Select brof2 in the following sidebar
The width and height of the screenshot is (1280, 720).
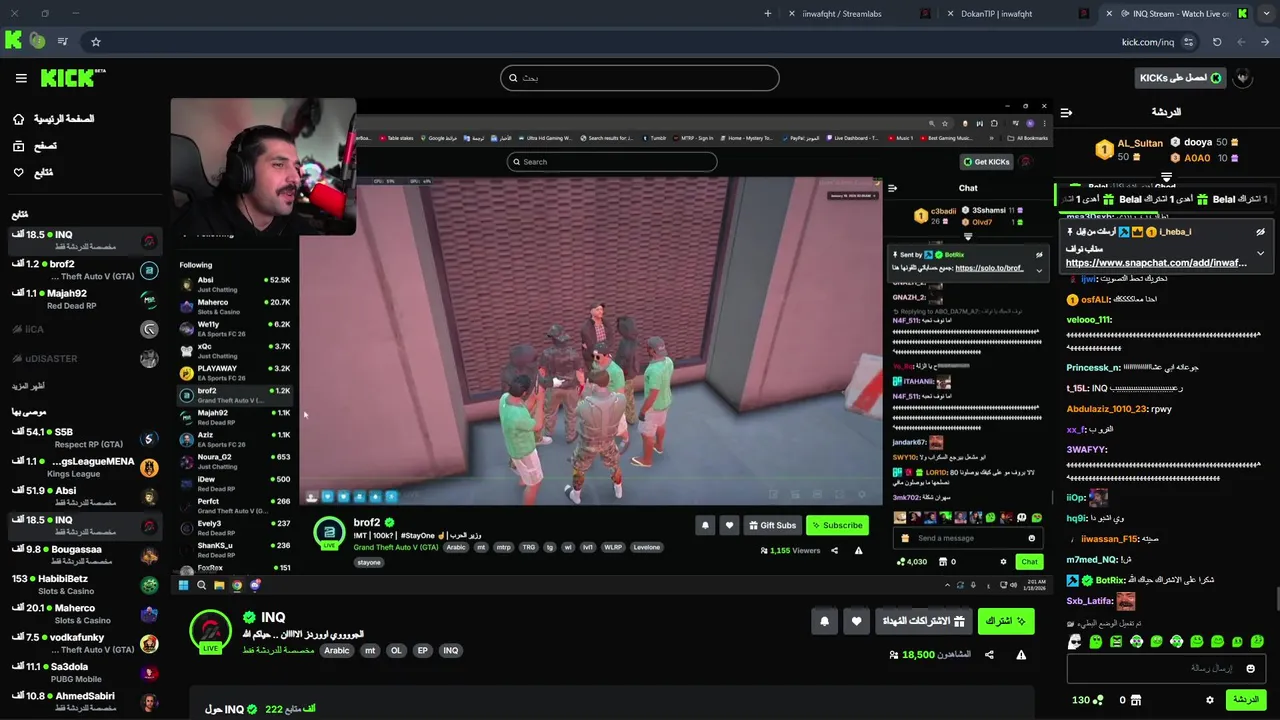click(x=85, y=270)
